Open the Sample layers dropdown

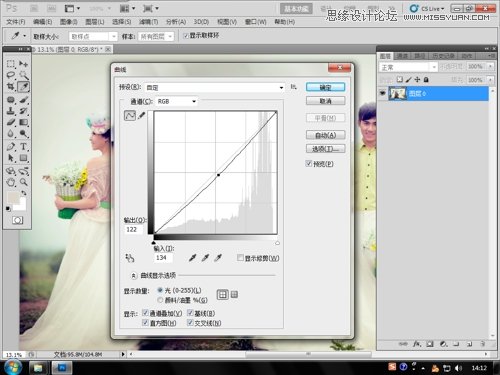[156, 36]
